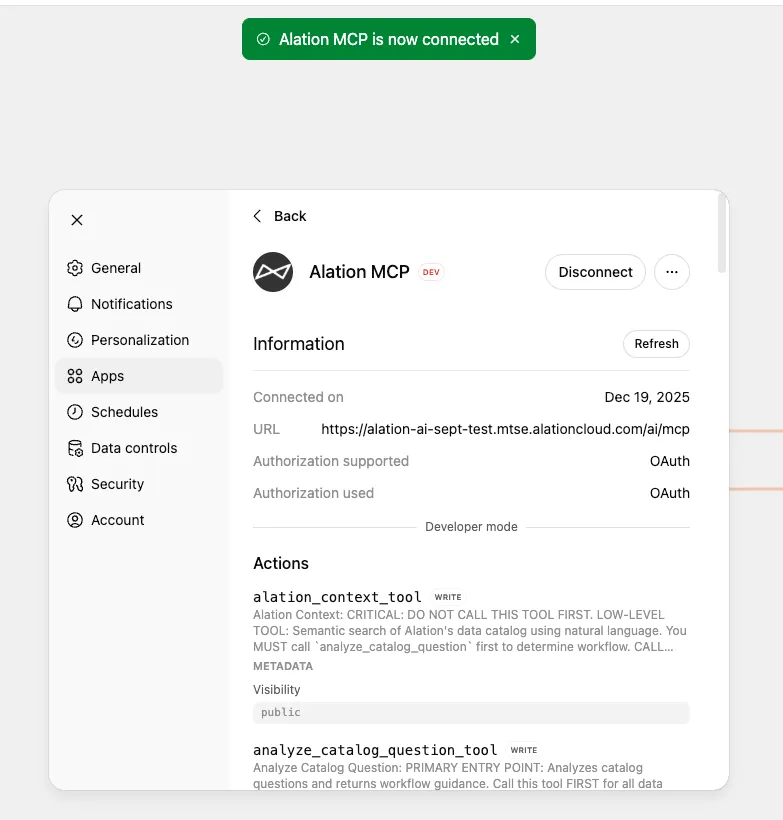
Task: Expand the Developer mode section
Action: click(x=471, y=526)
